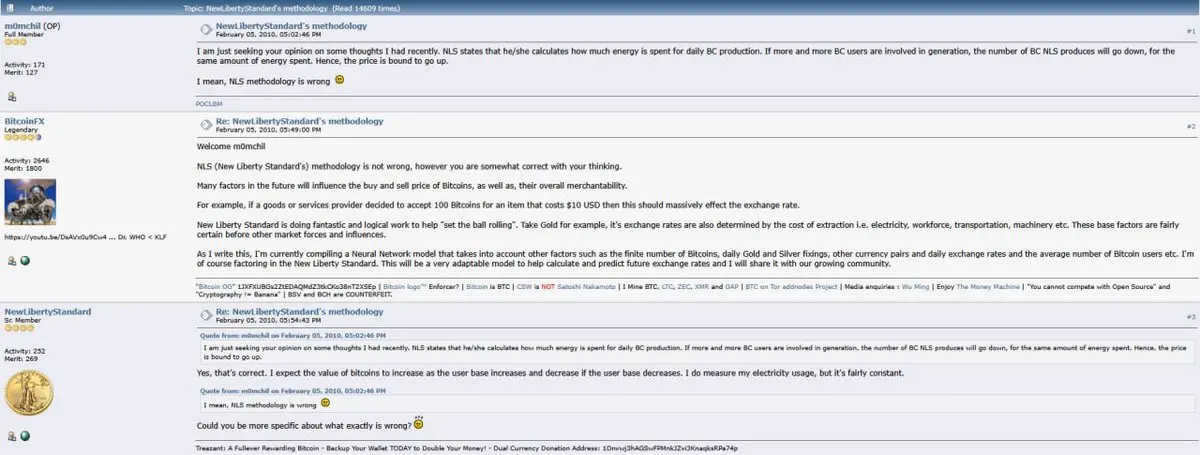The image size is (1200, 455).
Task: Click the 'Bitcoin logo' signature link
Action: 407,286
